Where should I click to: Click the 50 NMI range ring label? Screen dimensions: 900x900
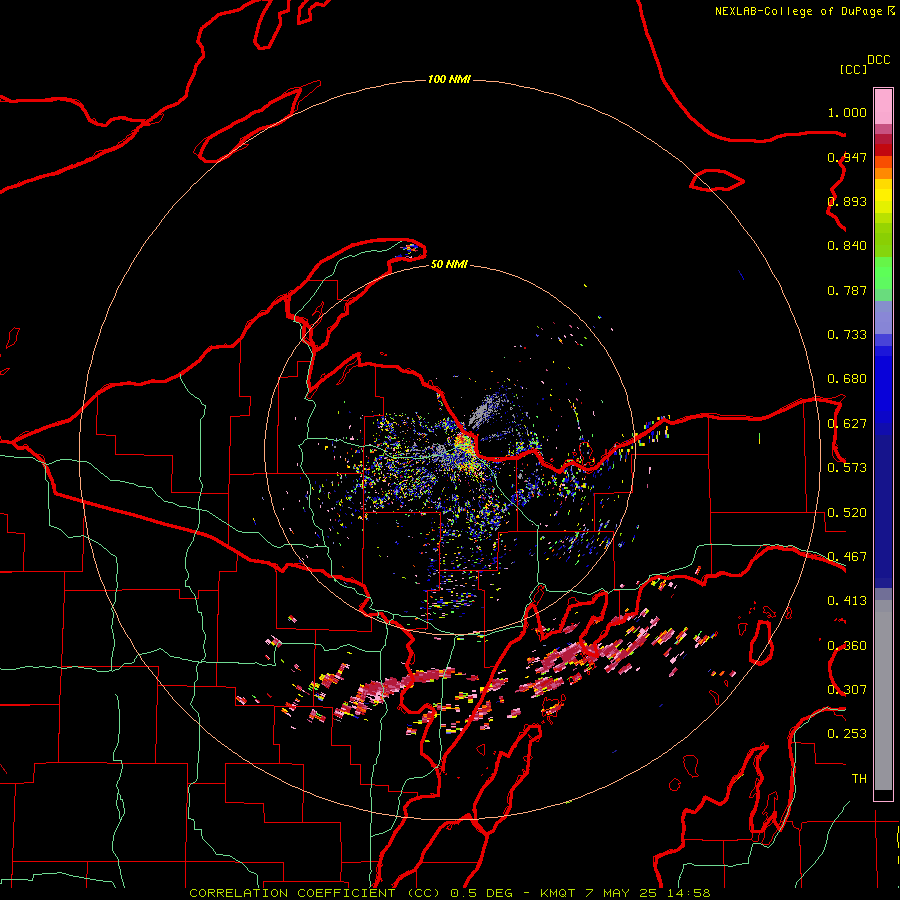pyautogui.click(x=449, y=265)
